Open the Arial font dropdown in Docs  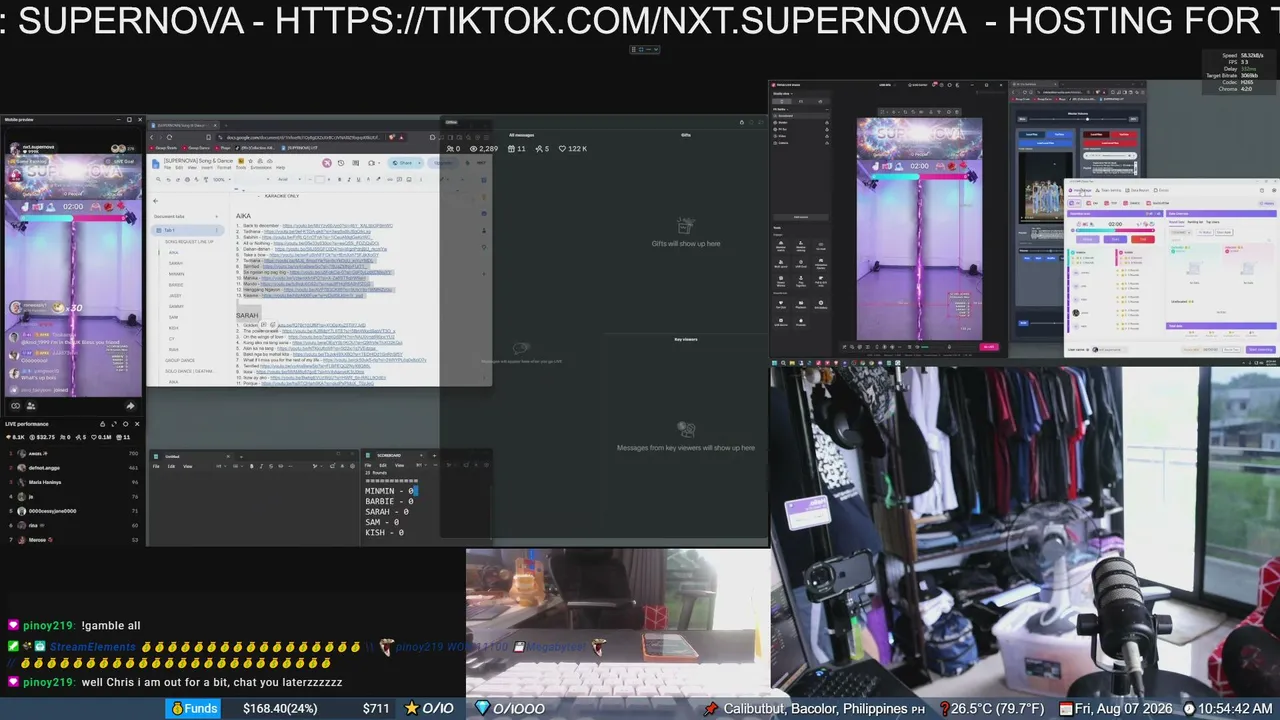(288, 180)
